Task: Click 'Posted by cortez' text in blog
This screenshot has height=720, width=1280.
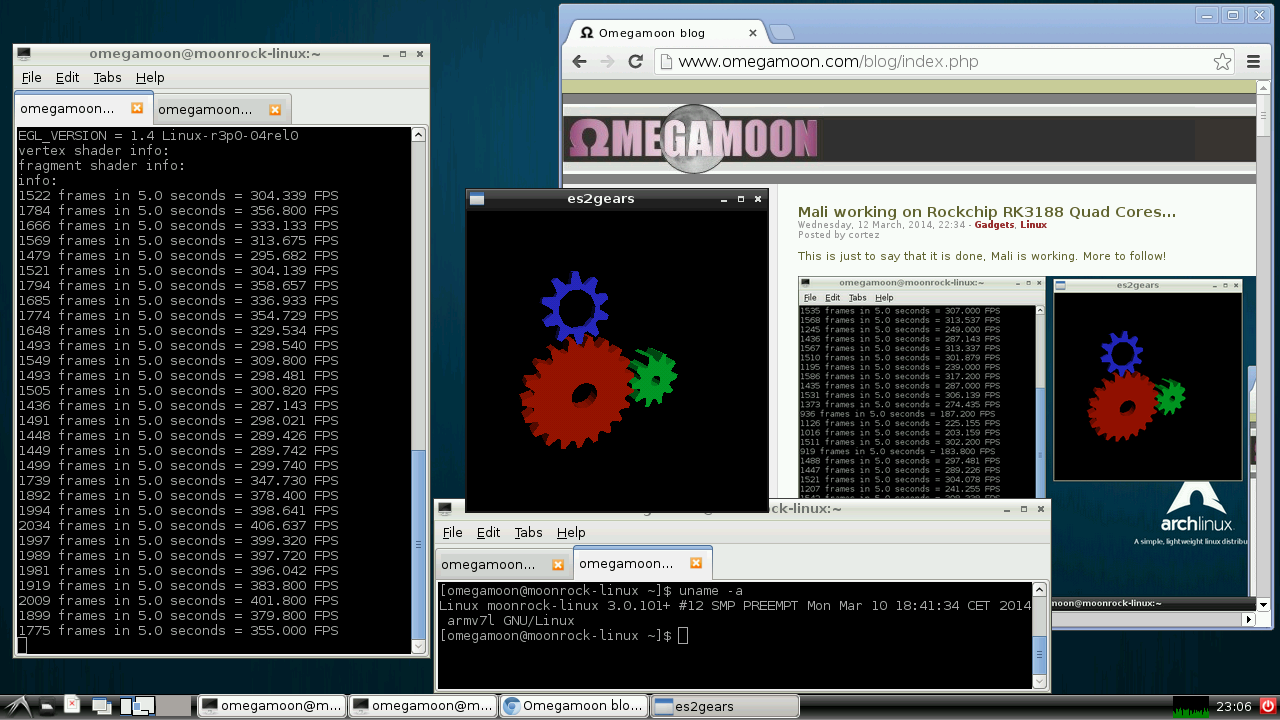Action: pos(839,235)
